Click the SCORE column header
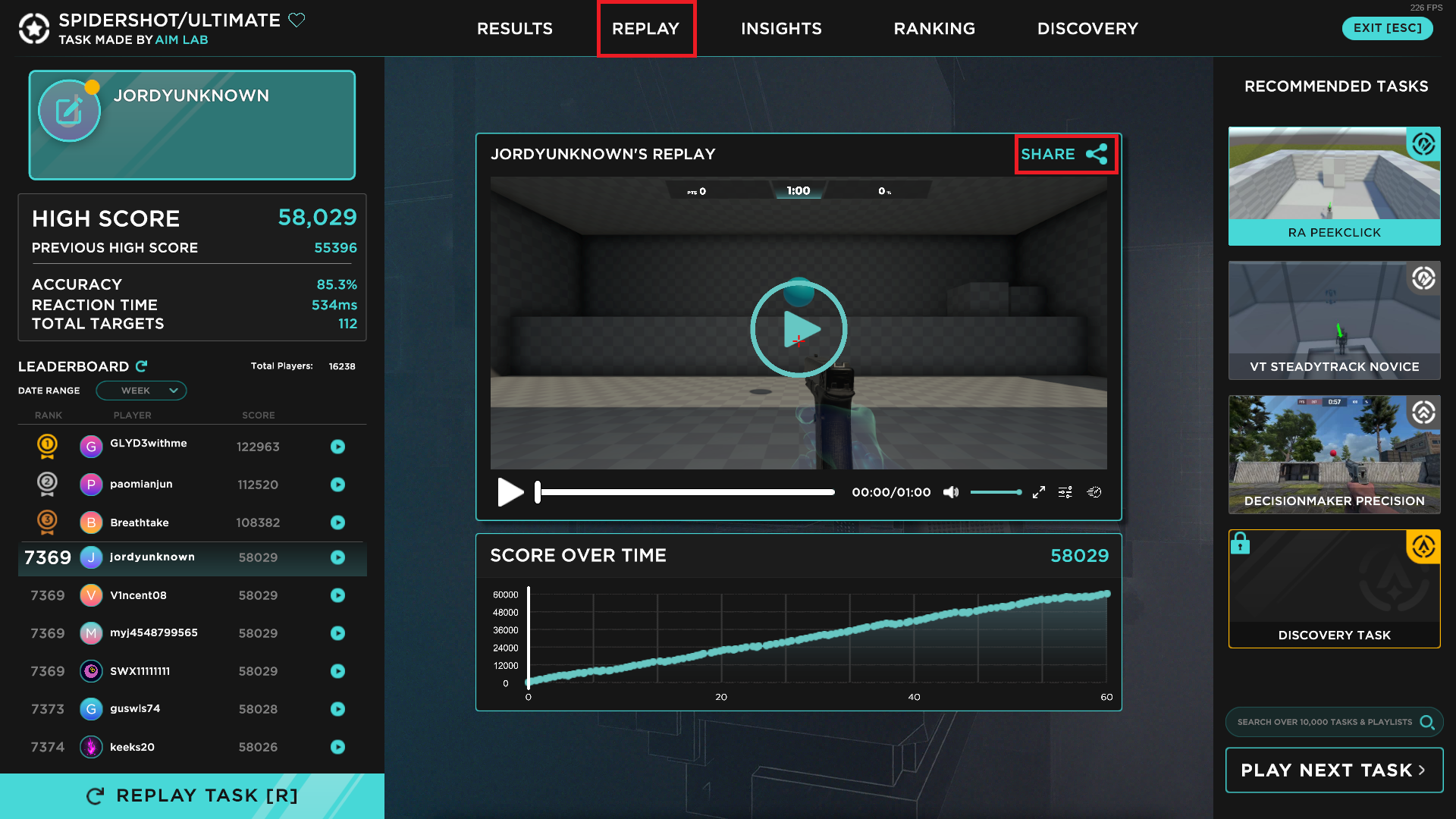Viewport: 1456px width, 819px height. coord(259,416)
